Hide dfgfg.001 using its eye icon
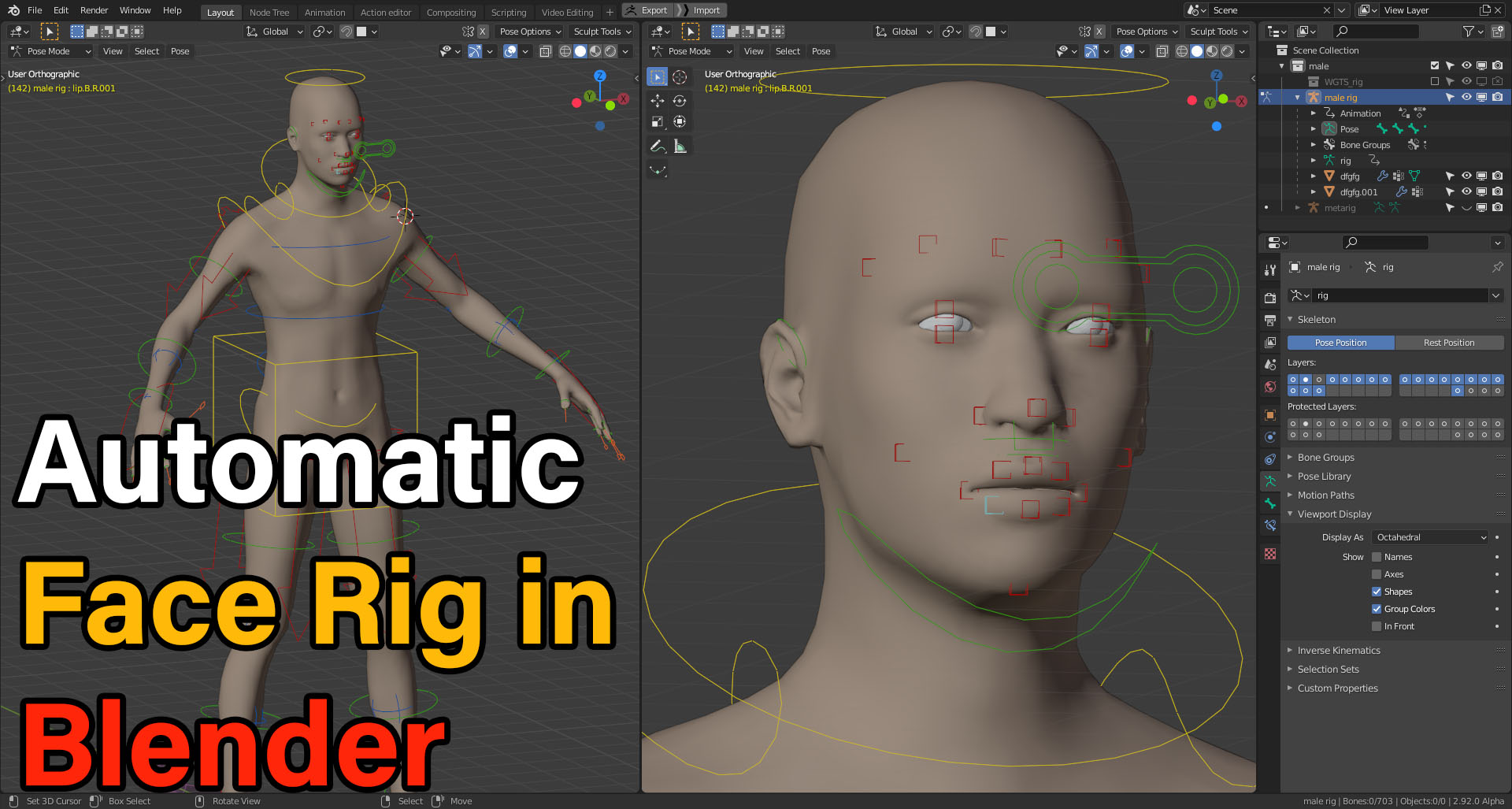Screen dimensions: 1512x809 point(1466,191)
